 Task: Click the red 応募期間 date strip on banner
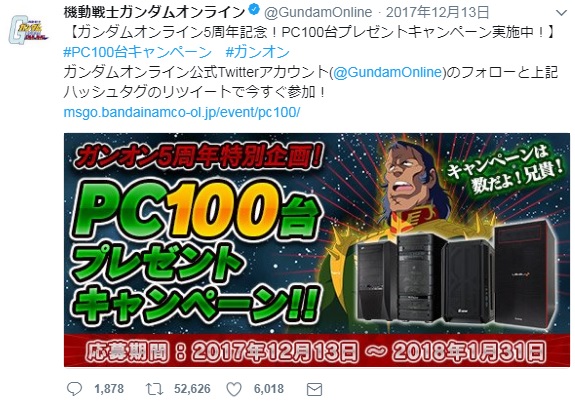[x=317, y=351]
